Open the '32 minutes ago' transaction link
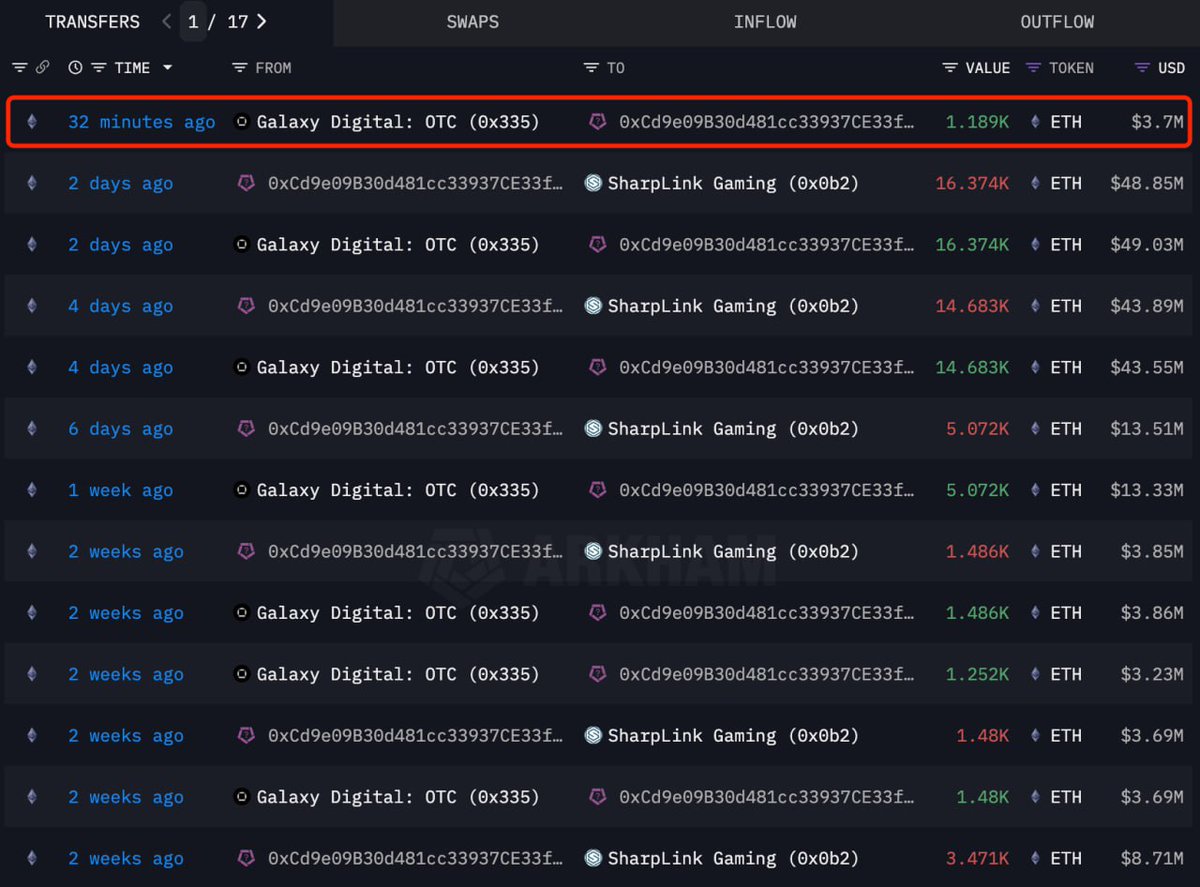This screenshot has height=887, width=1200. pyautogui.click(x=141, y=122)
